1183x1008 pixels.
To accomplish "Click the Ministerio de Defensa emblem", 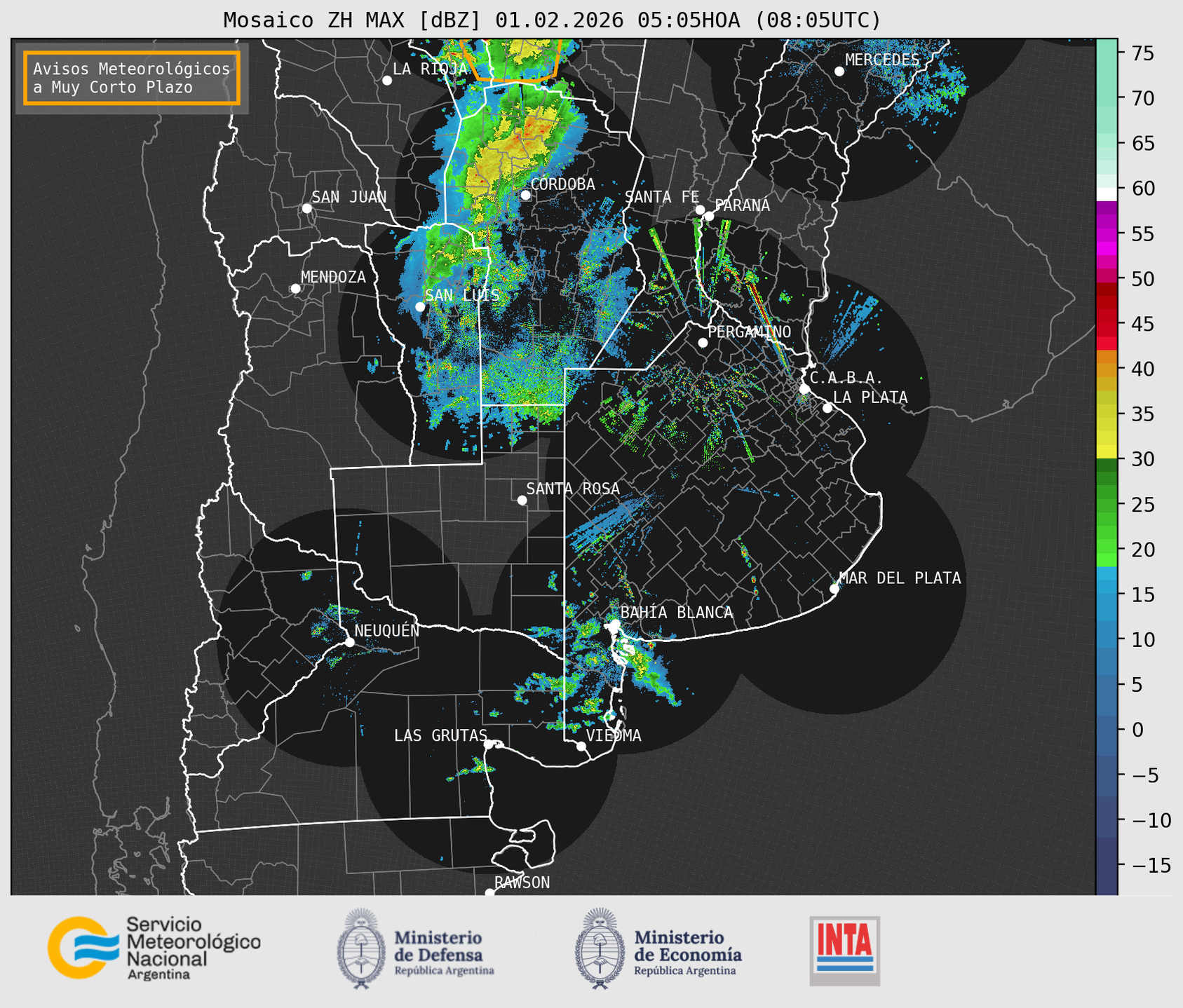I will tap(361, 948).
